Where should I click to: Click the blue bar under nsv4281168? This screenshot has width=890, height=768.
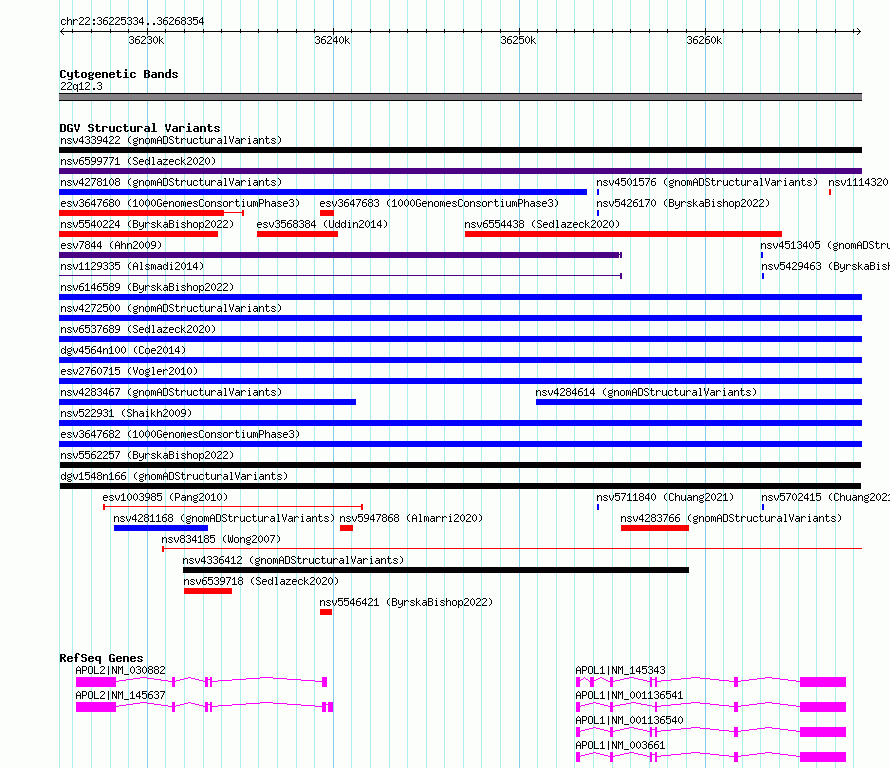click(161, 528)
